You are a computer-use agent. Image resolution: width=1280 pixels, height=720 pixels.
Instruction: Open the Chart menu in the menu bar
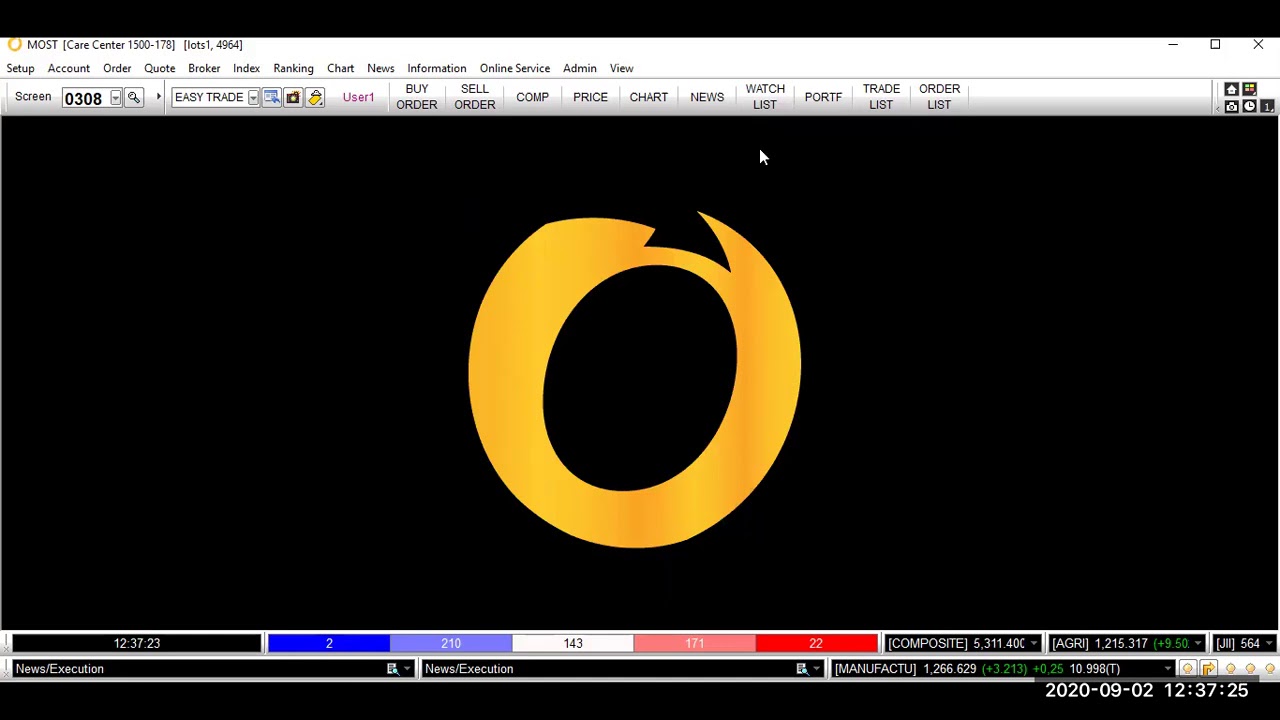point(340,68)
